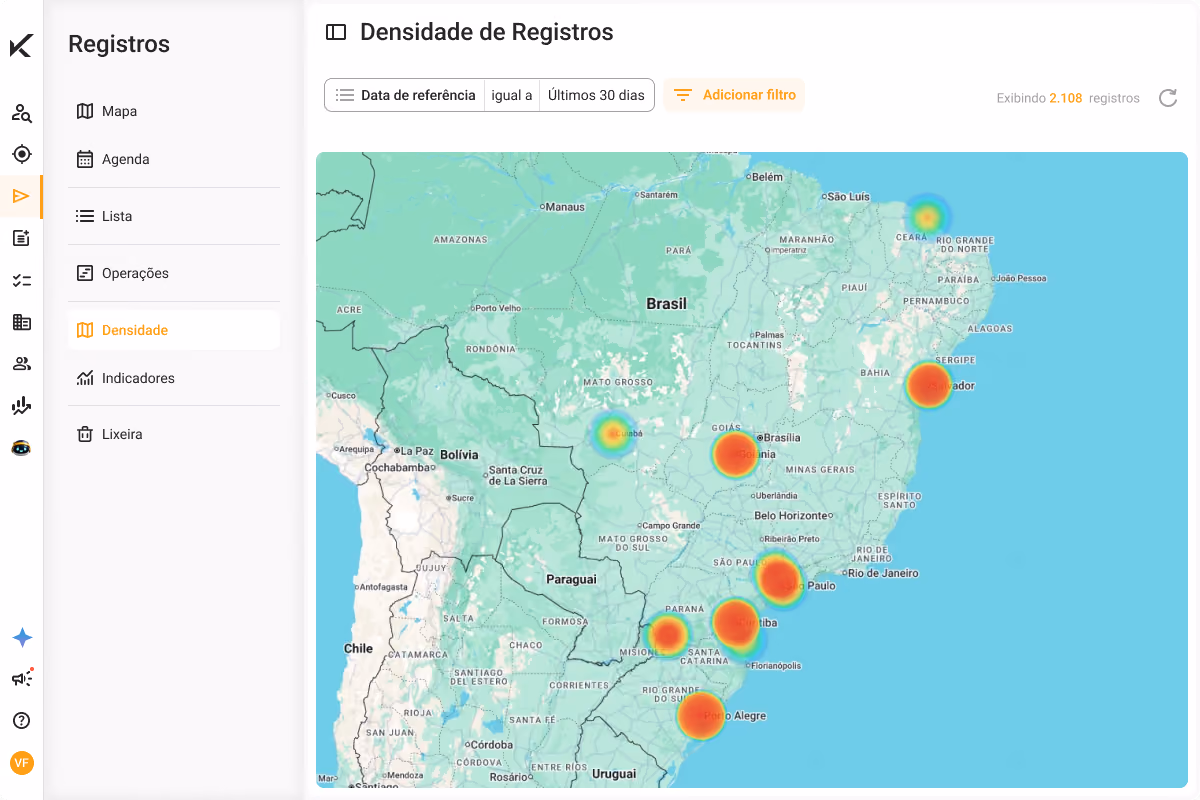Click the heat spot near Misiones
Screen dimensions: 1200x800
(x=668, y=635)
